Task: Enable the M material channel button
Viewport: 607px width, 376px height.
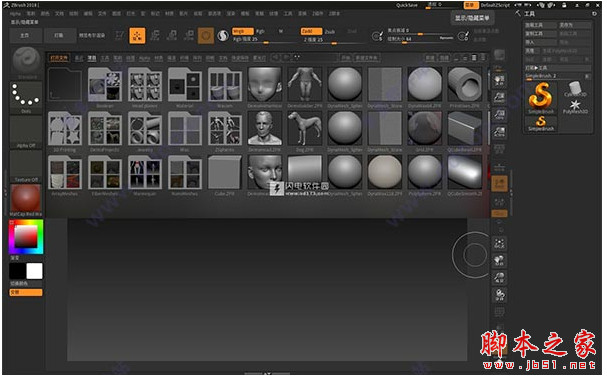Action: [281, 31]
